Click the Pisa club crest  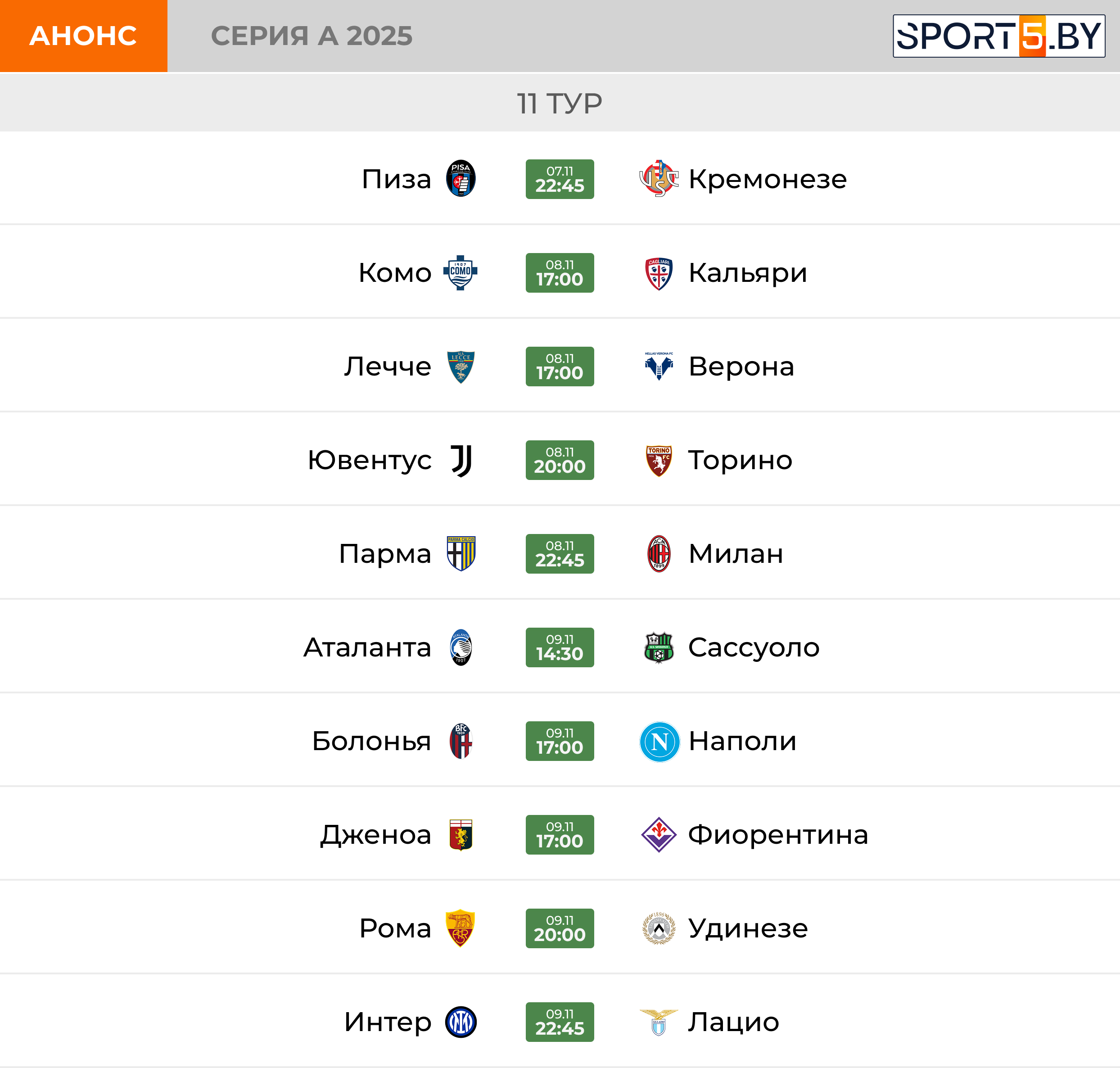click(x=461, y=179)
